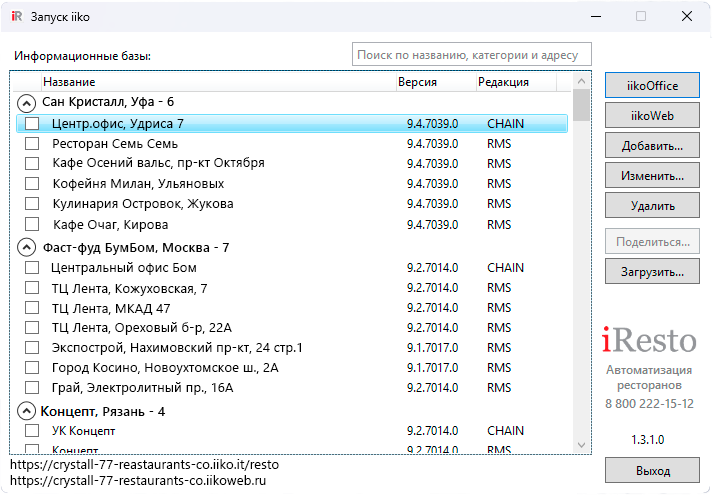
Task: Click the scrollbar down arrow
Action: coord(581,445)
